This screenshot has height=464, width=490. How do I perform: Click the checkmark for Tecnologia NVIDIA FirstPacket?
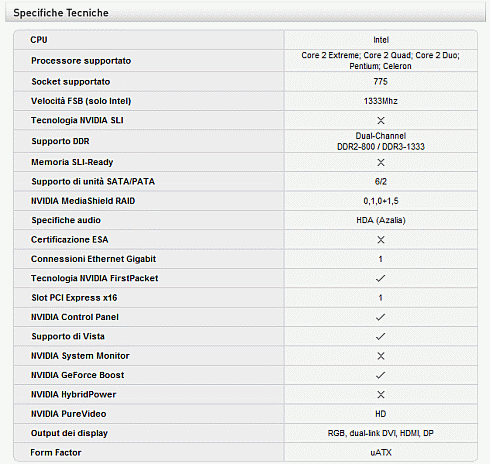point(381,278)
